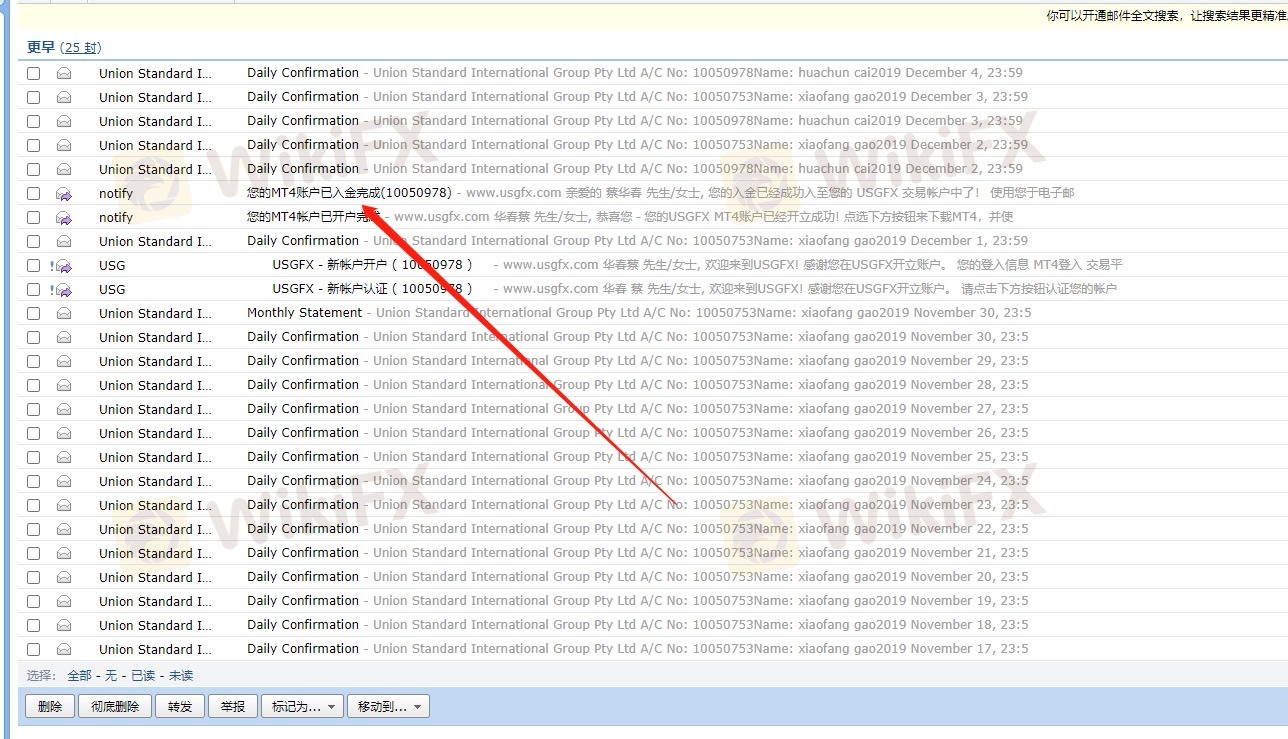
Task: Click the envelope icon on the December 1 Daily Confirmation email
Action: 64,241
